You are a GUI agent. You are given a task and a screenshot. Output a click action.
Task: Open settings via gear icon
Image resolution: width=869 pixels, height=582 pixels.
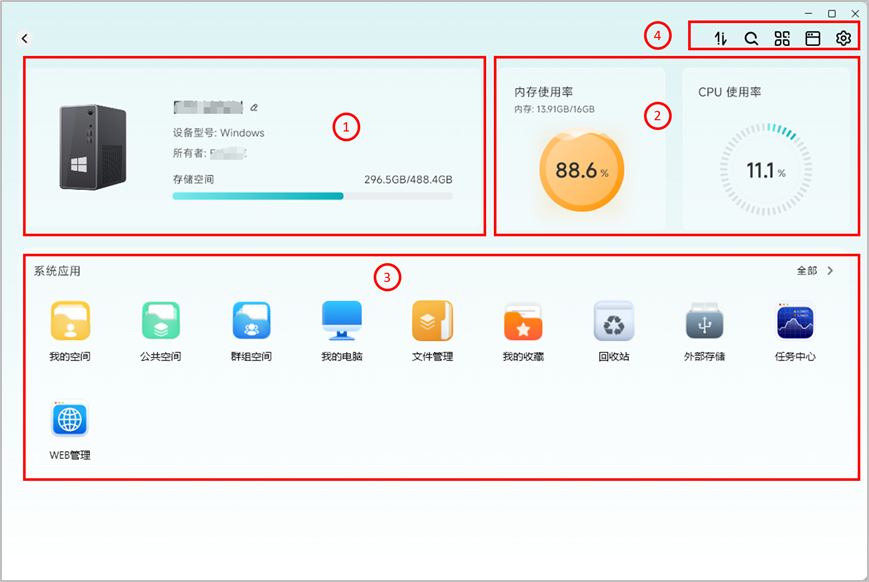pos(844,38)
